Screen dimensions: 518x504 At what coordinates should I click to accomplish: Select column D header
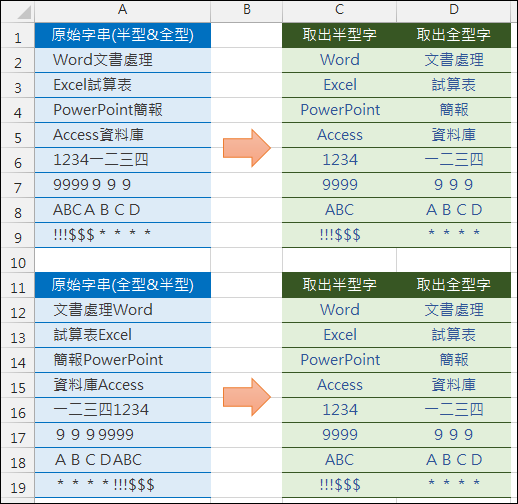[x=454, y=11]
